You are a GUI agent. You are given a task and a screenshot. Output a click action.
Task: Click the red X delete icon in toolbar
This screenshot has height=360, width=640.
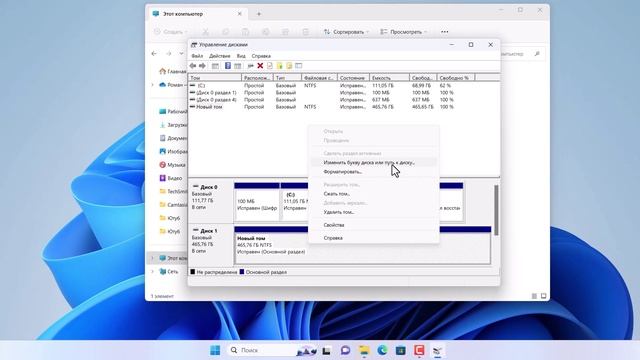point(260,66)
